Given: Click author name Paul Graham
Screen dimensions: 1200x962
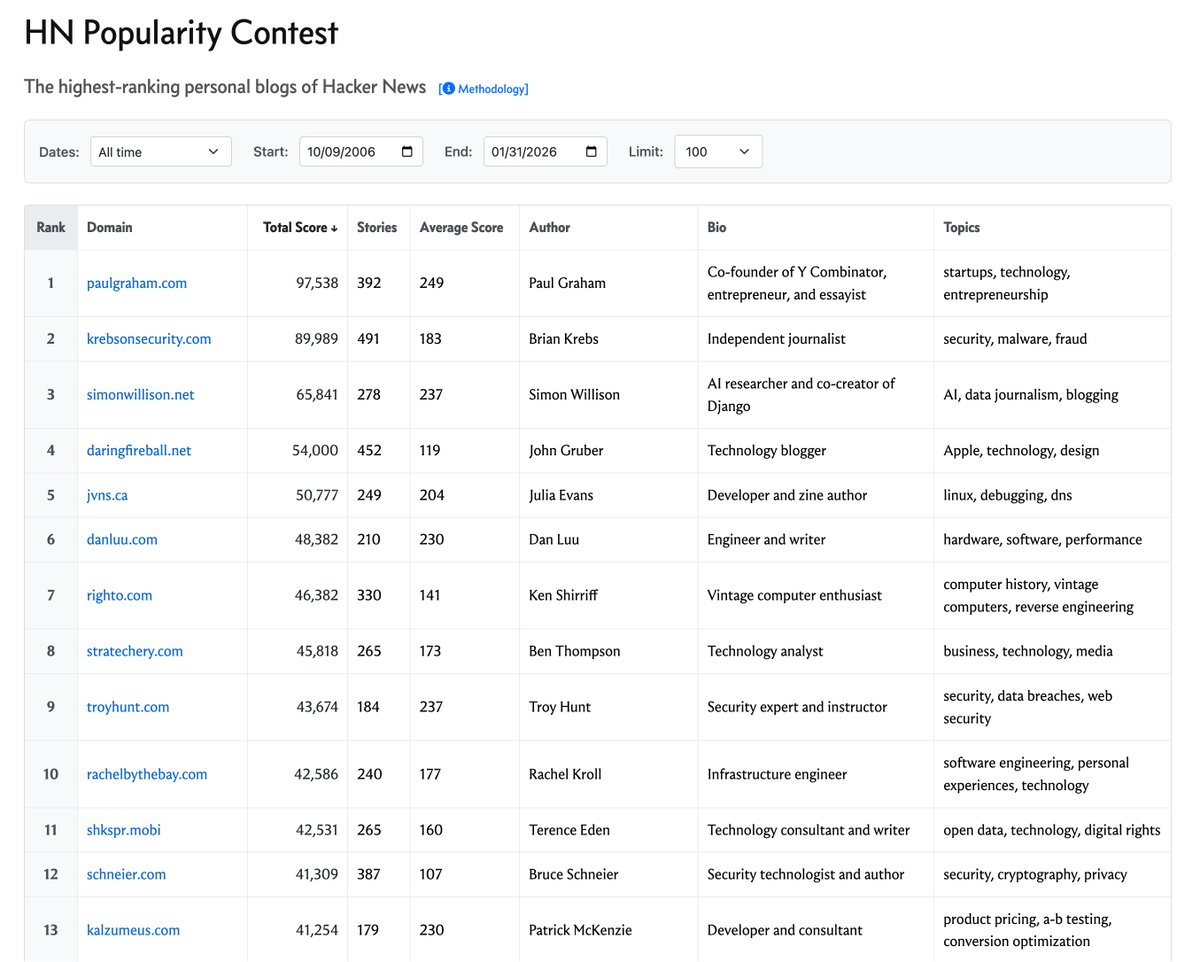Looking at the screenshot, I should (567, 283).
